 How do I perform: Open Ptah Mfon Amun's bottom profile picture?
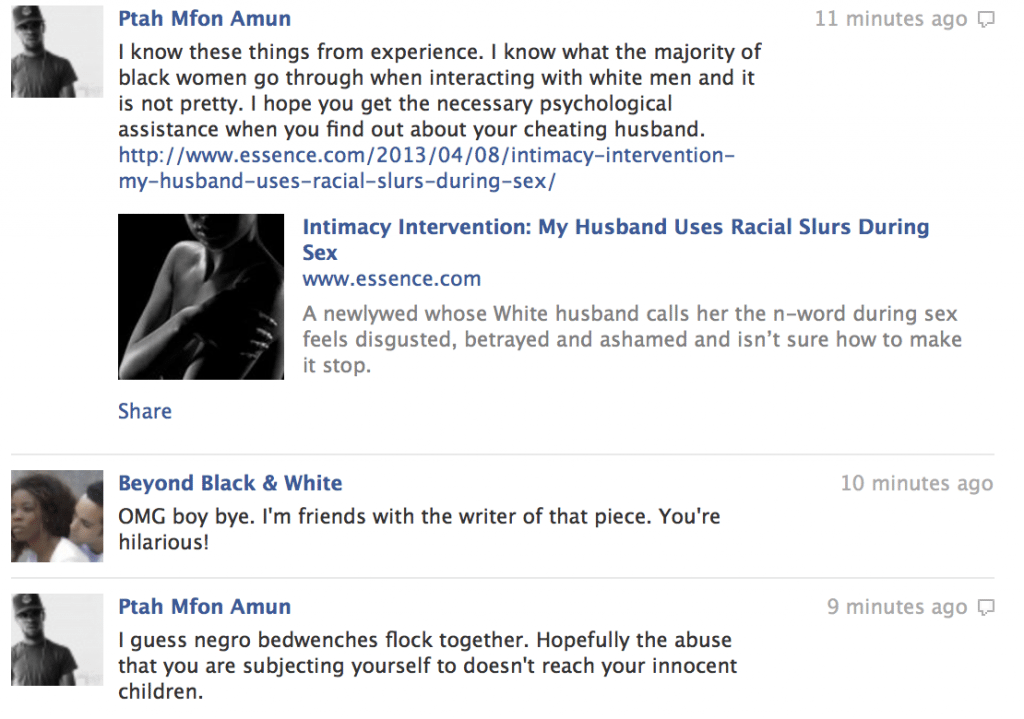[x=57, y=639]
